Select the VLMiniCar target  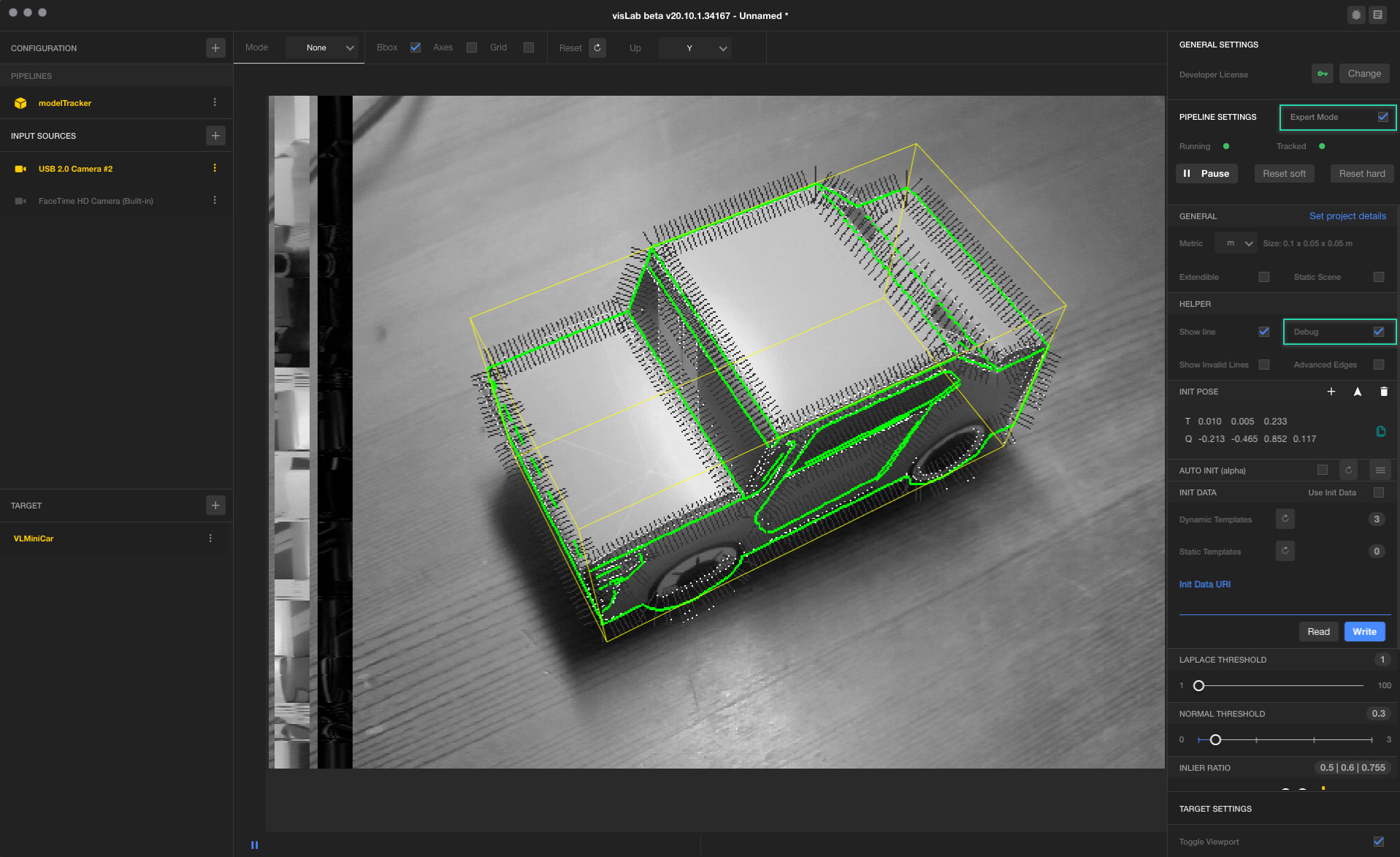point(34,538)
